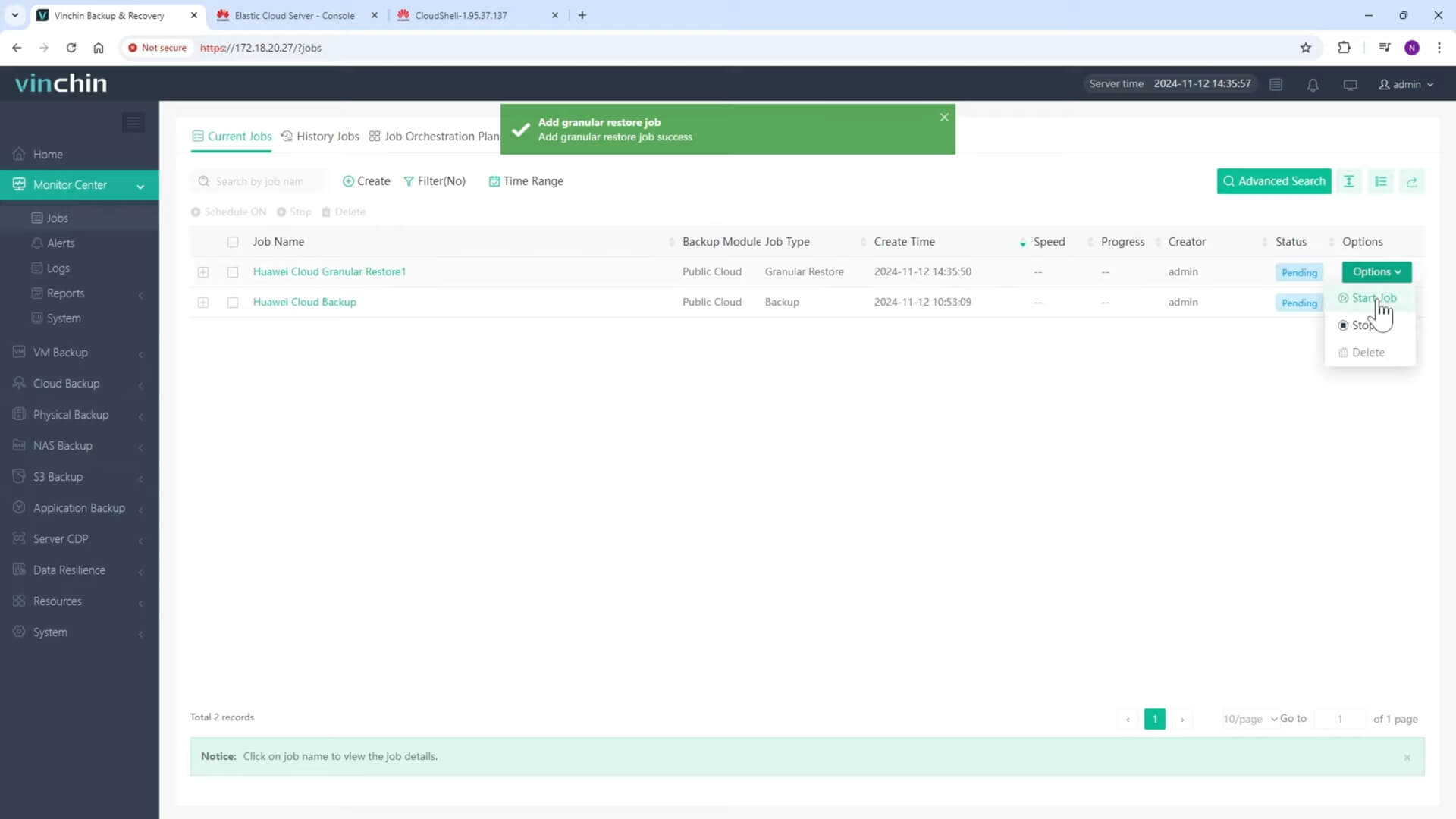Expand the Huawei Cloud Granular Restore1 row
The width and height of the screenshot is (1456, 819).
click(x=203, y=272)
